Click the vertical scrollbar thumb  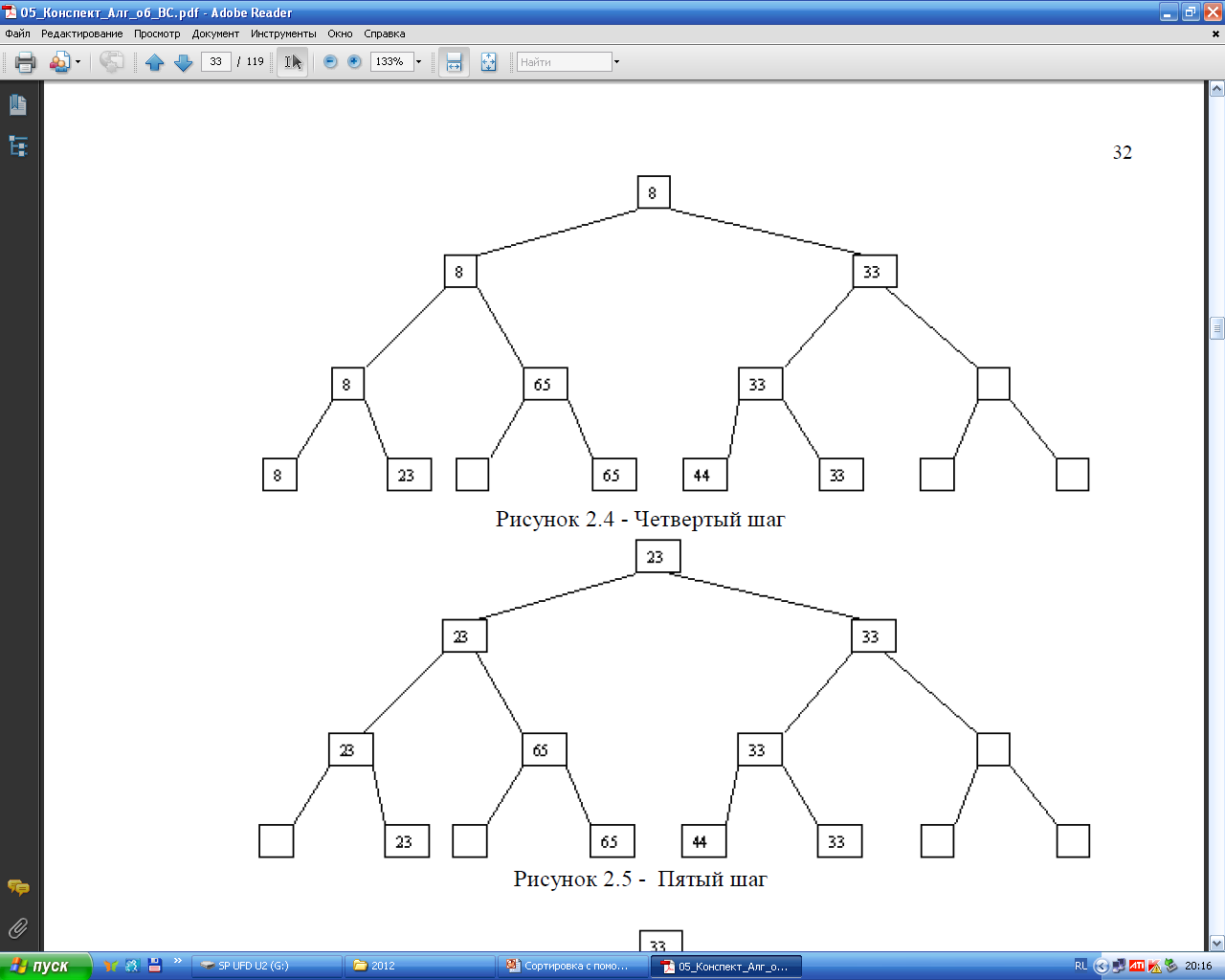pyautogui.click(x=1216, y=328)
